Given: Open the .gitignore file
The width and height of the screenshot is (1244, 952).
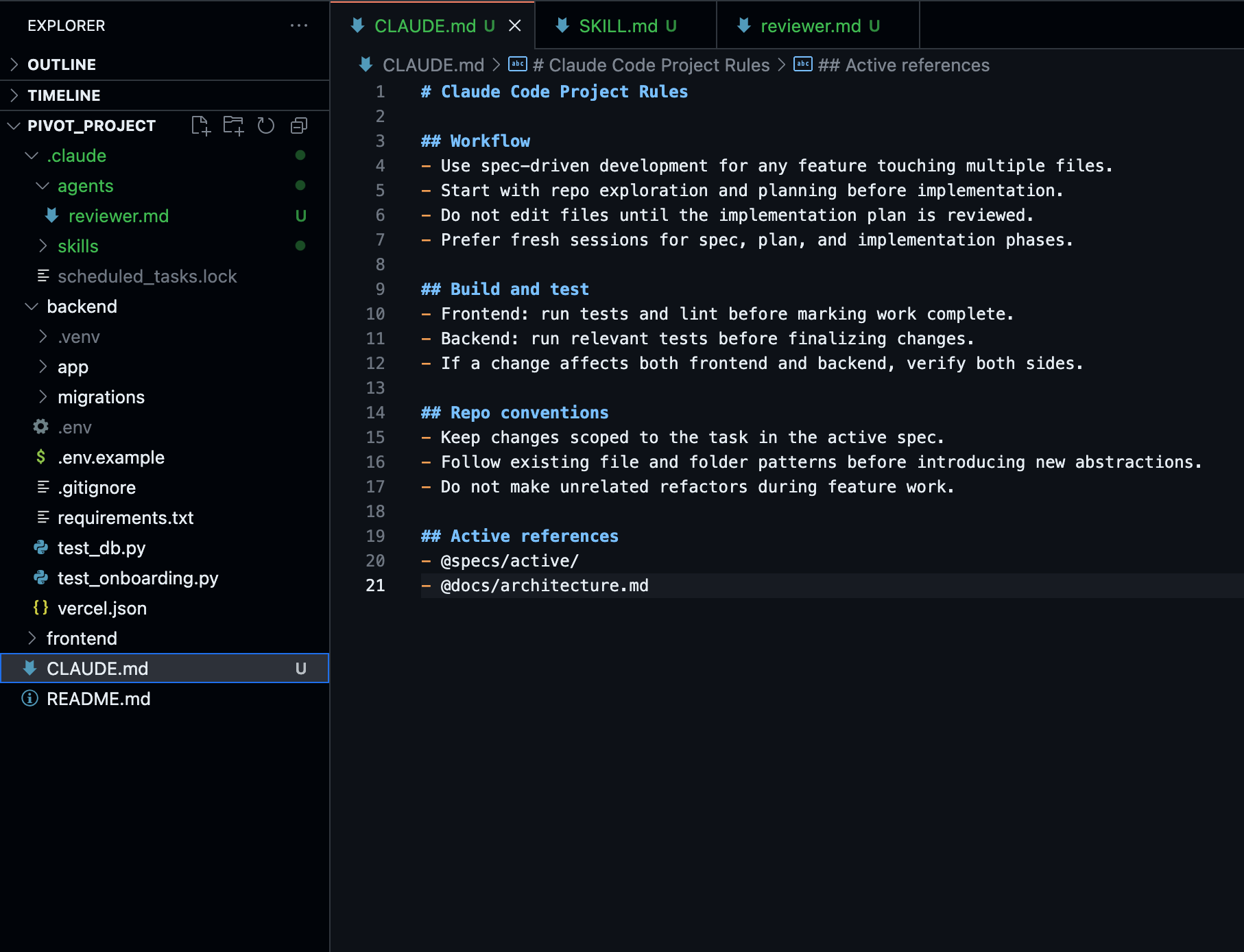Looking at the screenshot, I should 165,488.
